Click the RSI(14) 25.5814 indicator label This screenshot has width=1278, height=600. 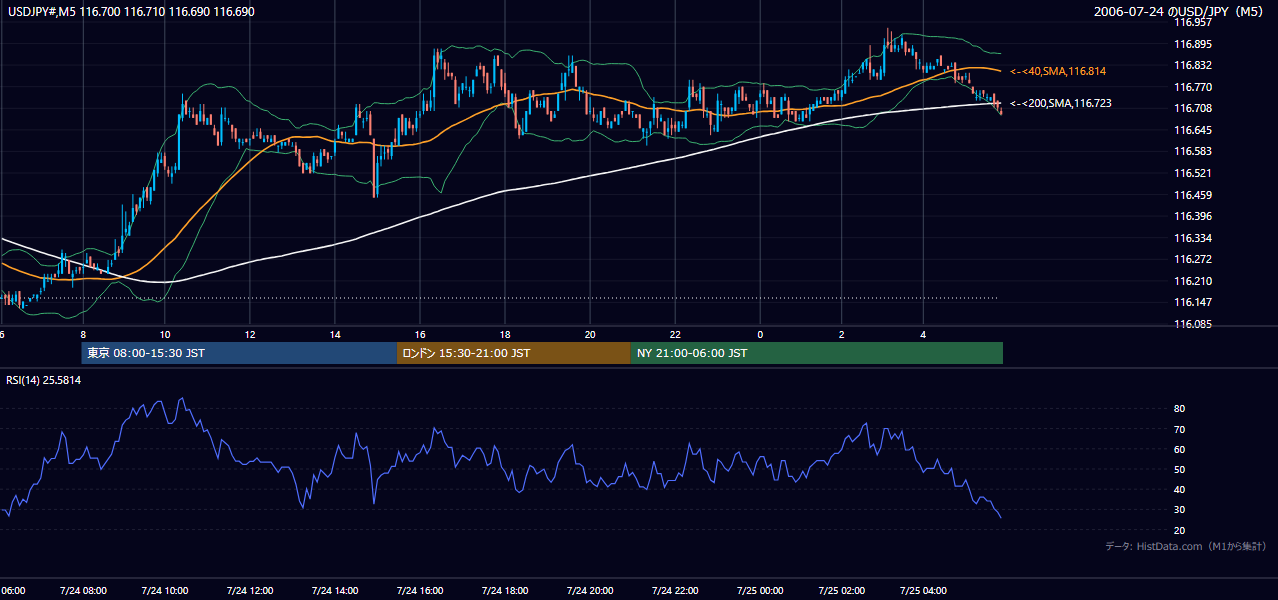pyautogui.click(x=44, y=380)
